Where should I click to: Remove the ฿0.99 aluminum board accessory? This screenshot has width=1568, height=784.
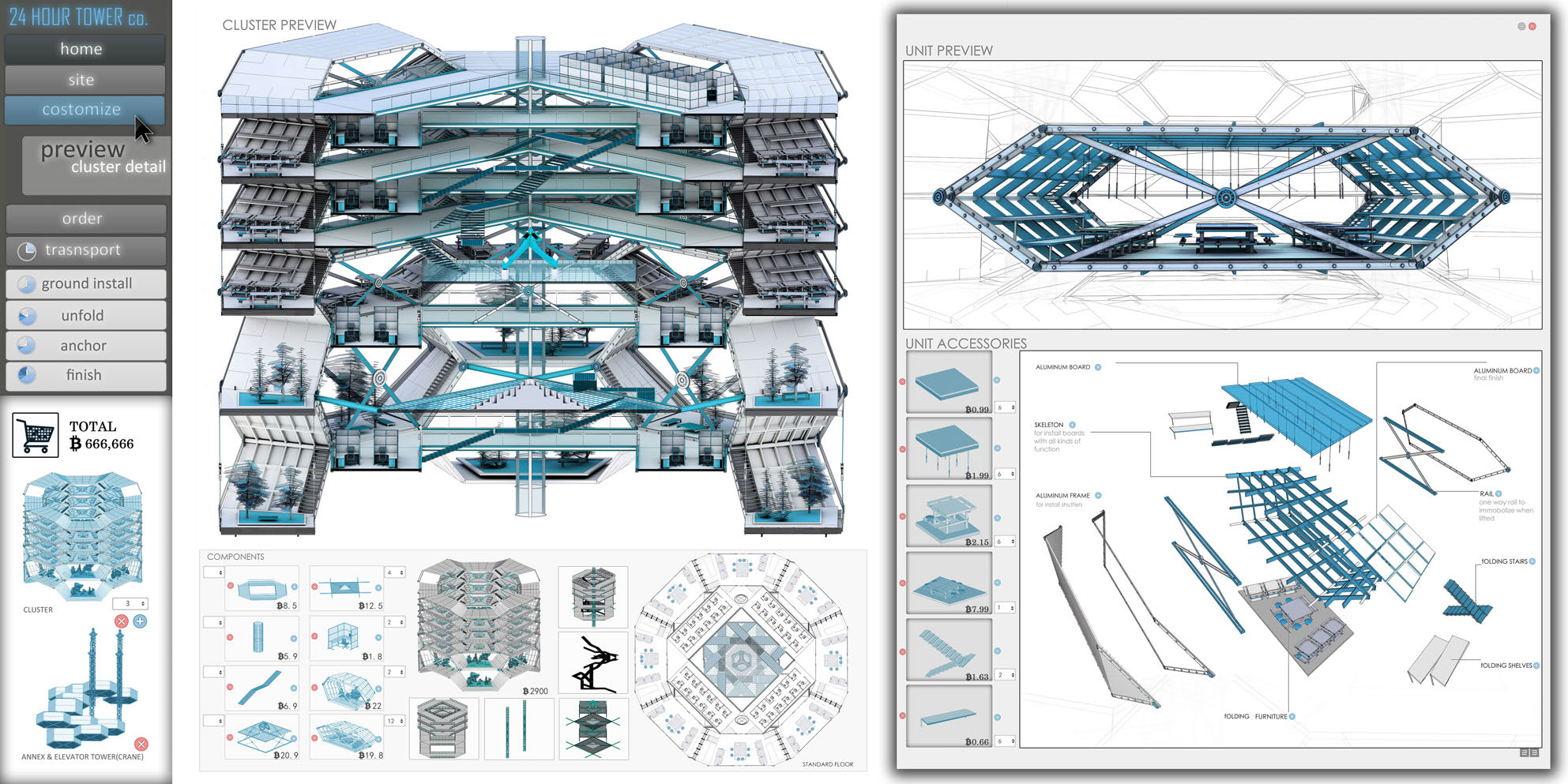(x=903, y=381)
